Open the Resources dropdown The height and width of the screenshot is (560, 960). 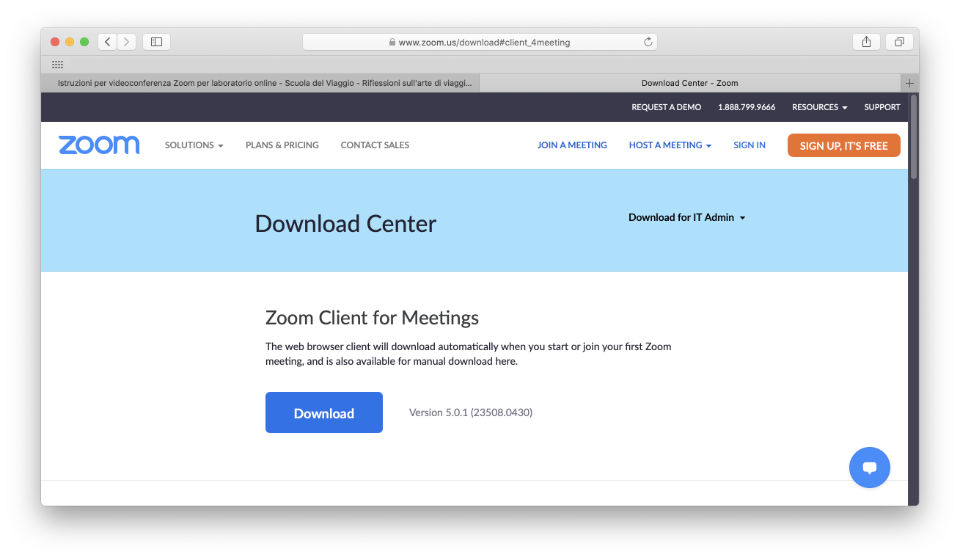(x=819, y=107)
